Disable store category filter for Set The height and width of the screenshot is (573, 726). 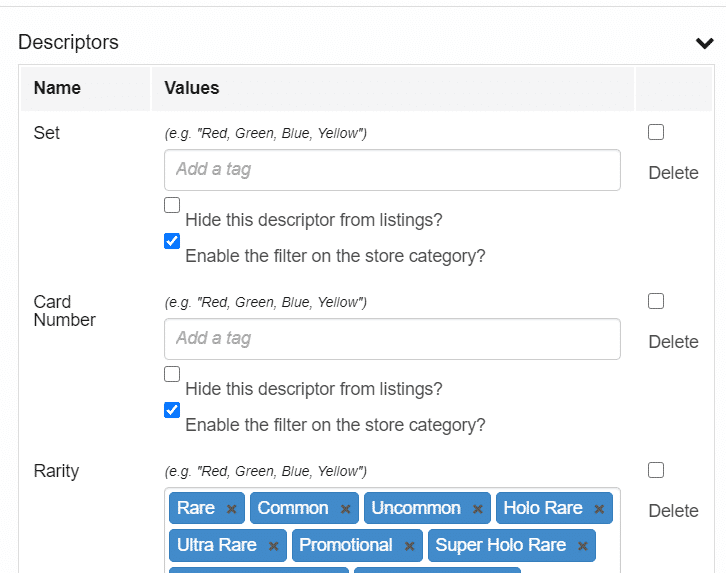172,241
